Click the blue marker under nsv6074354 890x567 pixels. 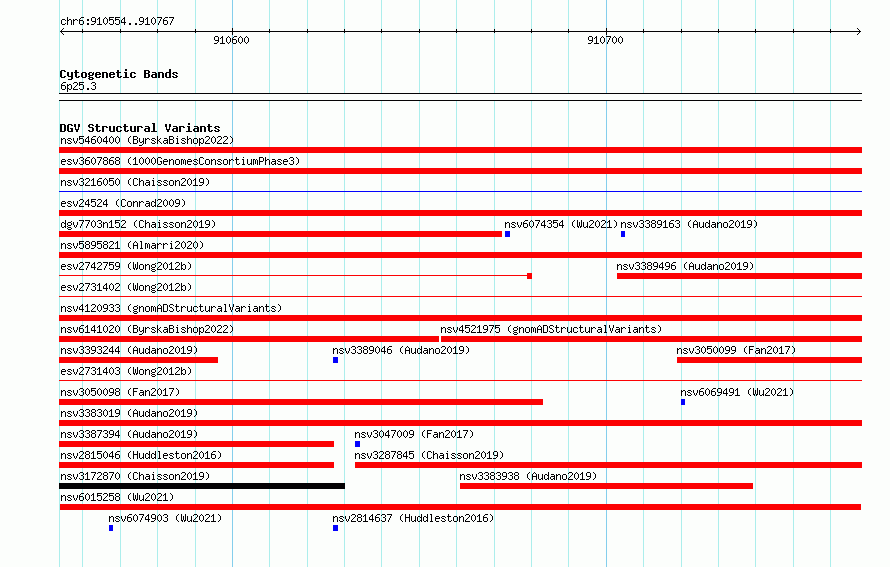coord(507,234)
